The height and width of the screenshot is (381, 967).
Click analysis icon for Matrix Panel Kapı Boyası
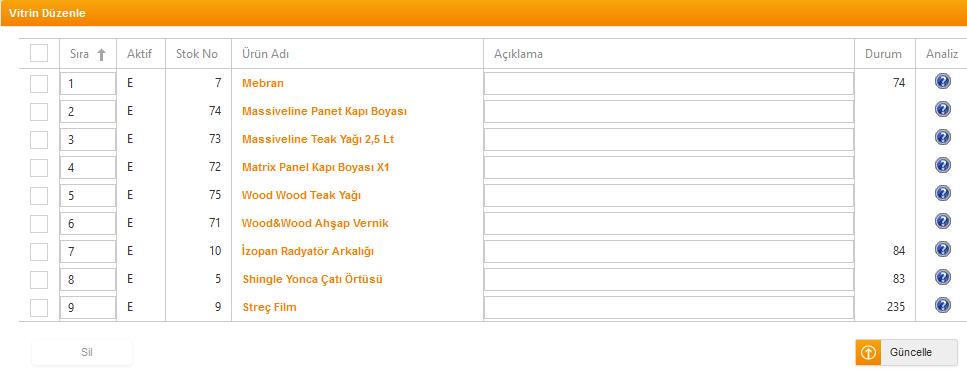pyautogui.click(x=942, y=165)
